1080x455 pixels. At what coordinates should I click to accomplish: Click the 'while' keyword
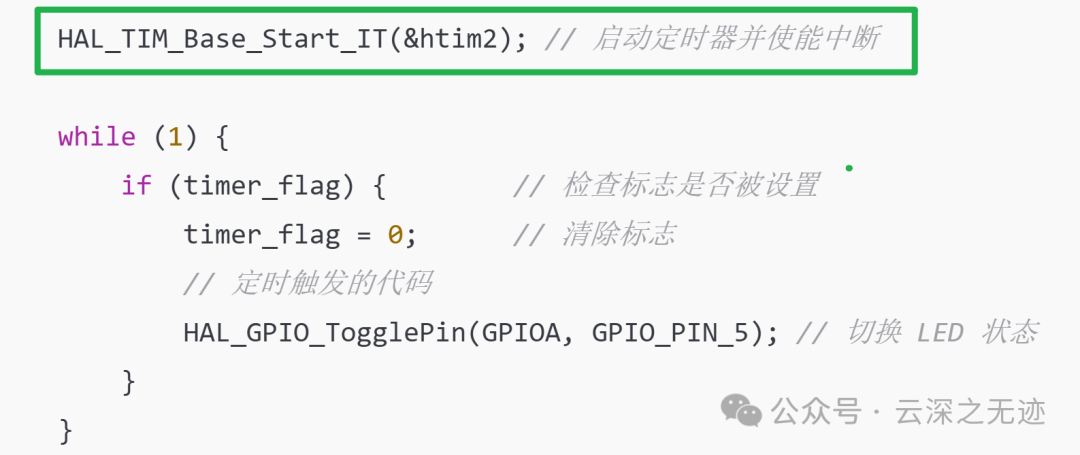click(x=96, y=137)
